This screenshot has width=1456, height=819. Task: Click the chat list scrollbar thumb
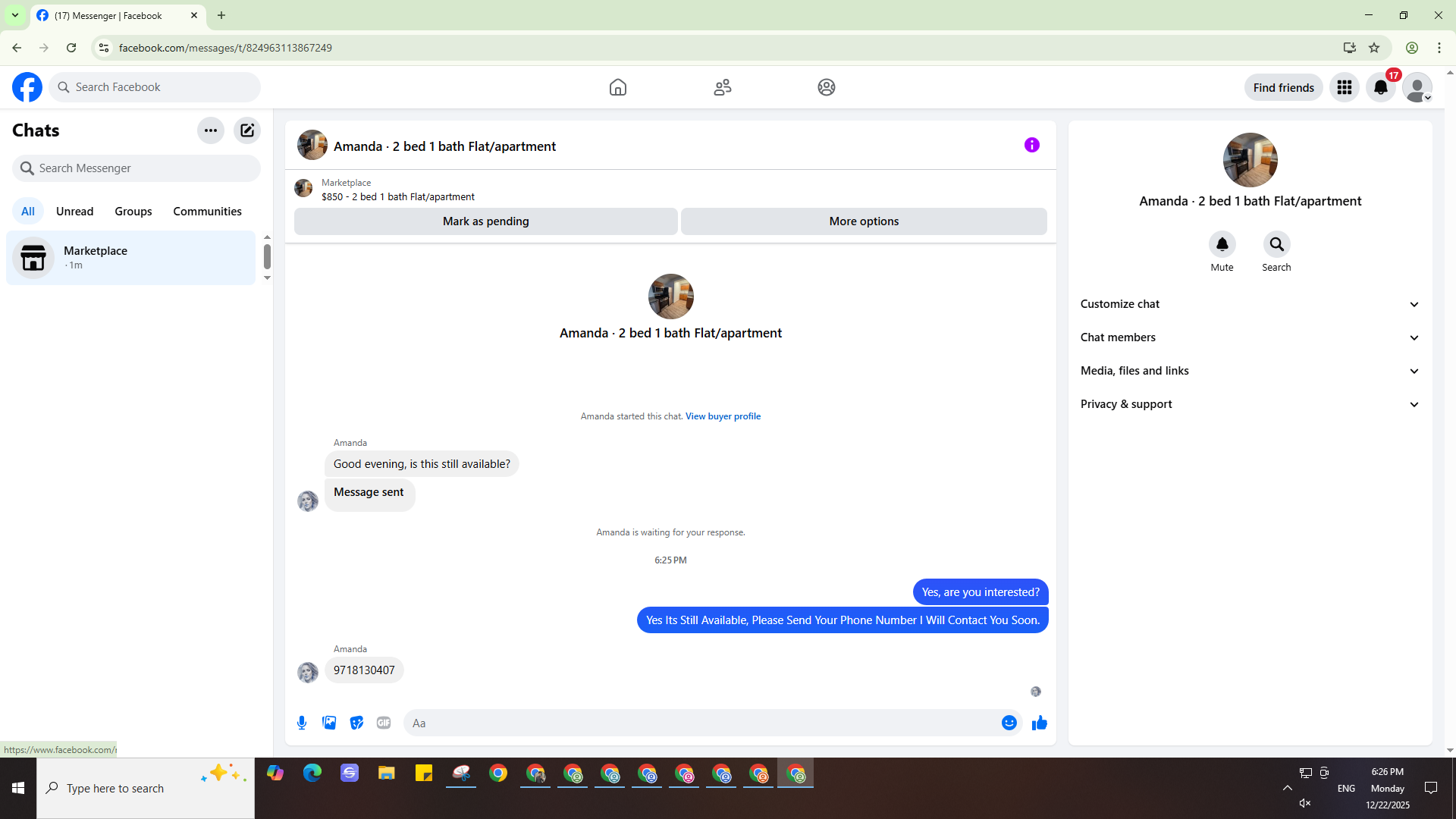coord(267,256)
